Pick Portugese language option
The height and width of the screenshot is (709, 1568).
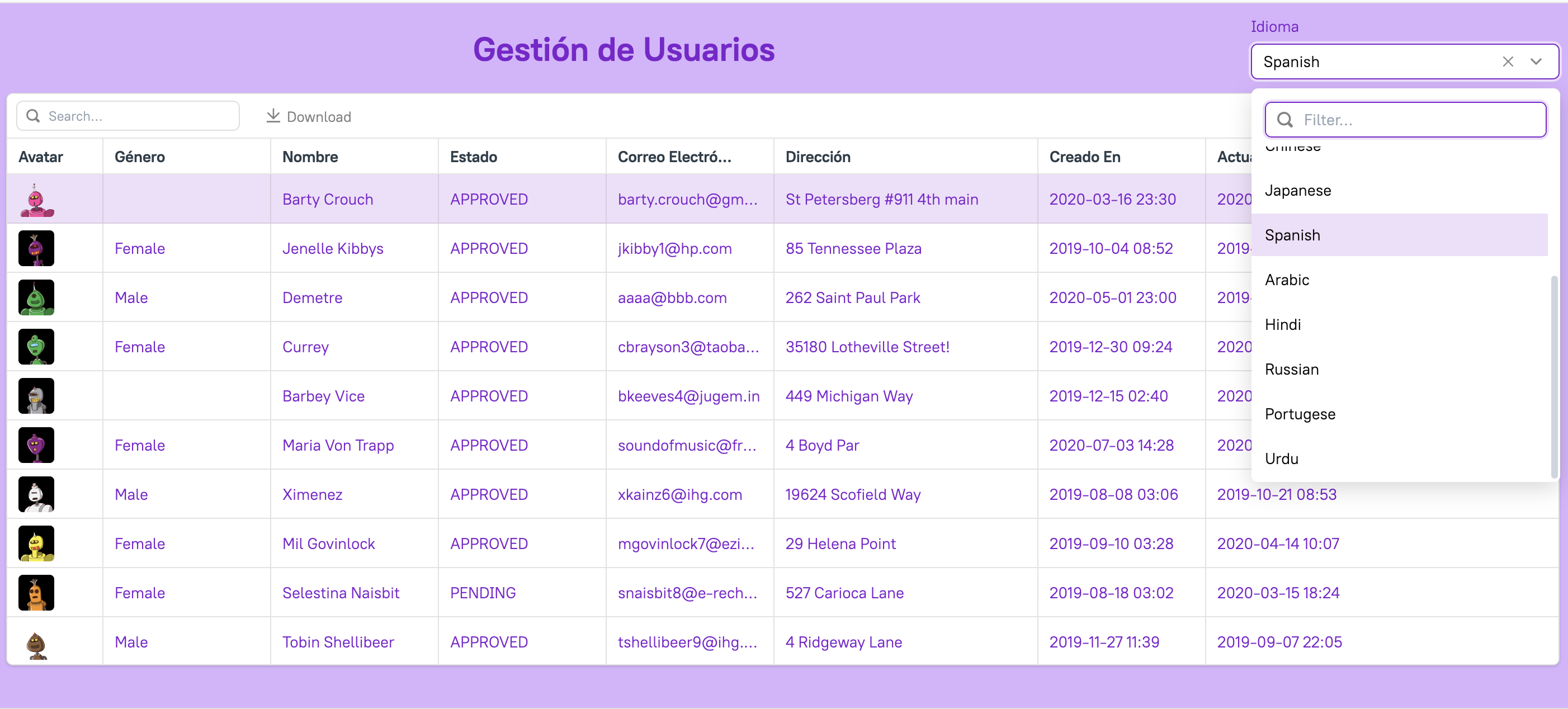coord(1300,414)
